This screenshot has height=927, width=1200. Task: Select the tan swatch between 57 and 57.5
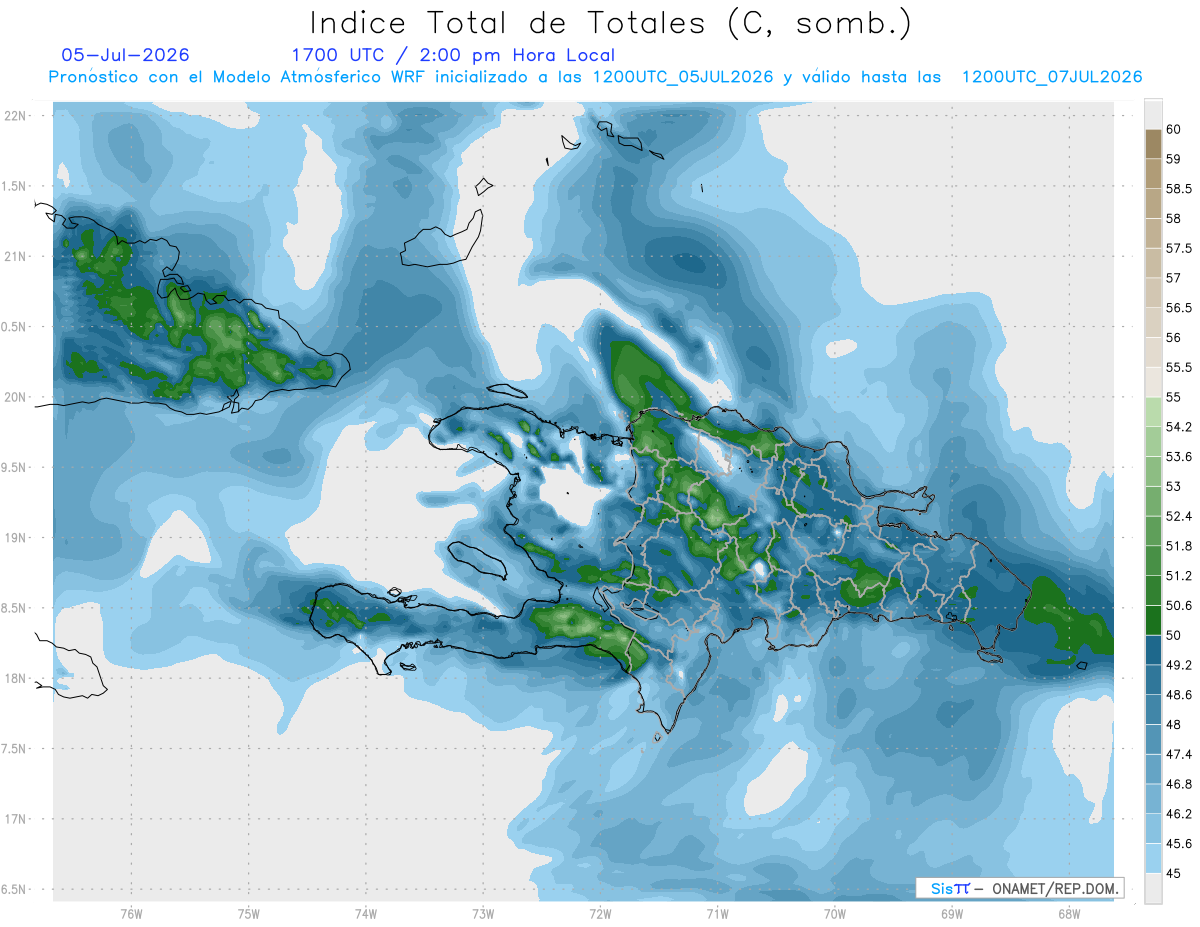coord(1153,263)
